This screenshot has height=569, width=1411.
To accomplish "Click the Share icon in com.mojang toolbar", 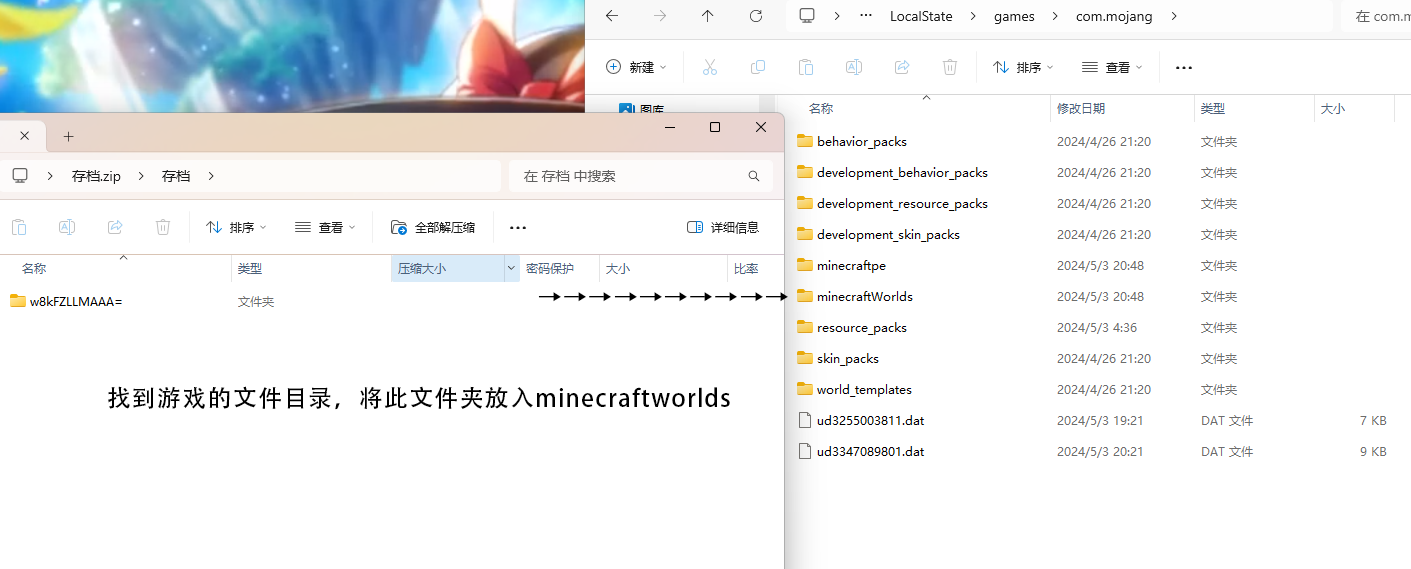I will point(902,67).
